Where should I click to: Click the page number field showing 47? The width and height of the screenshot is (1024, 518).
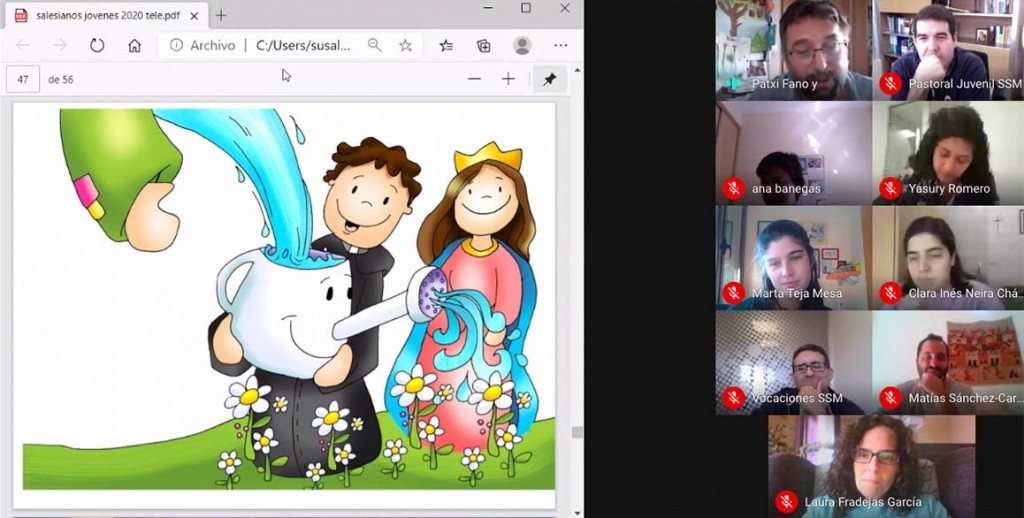[23, 79]
